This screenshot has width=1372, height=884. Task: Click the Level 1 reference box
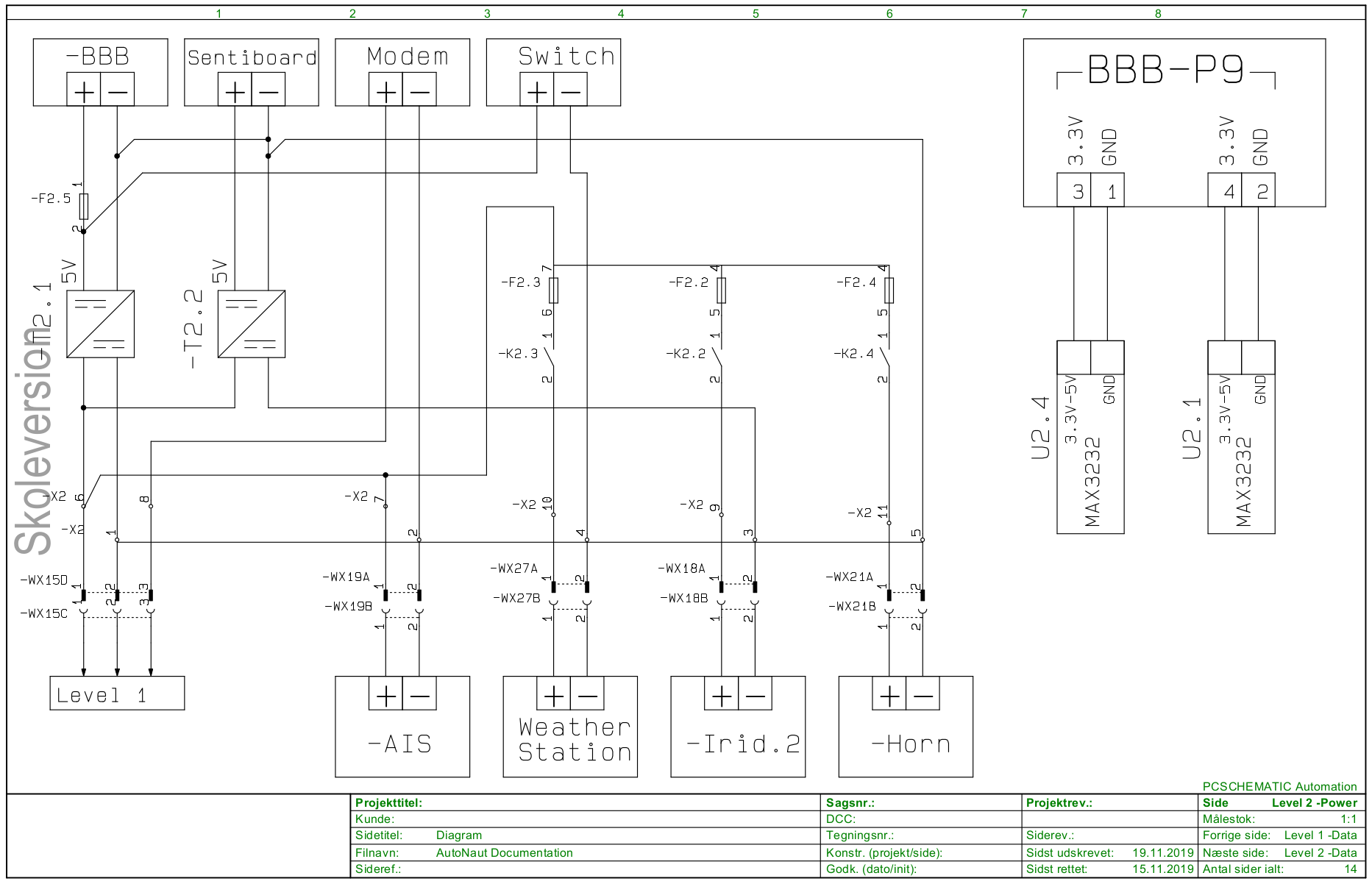coord(117,694)
